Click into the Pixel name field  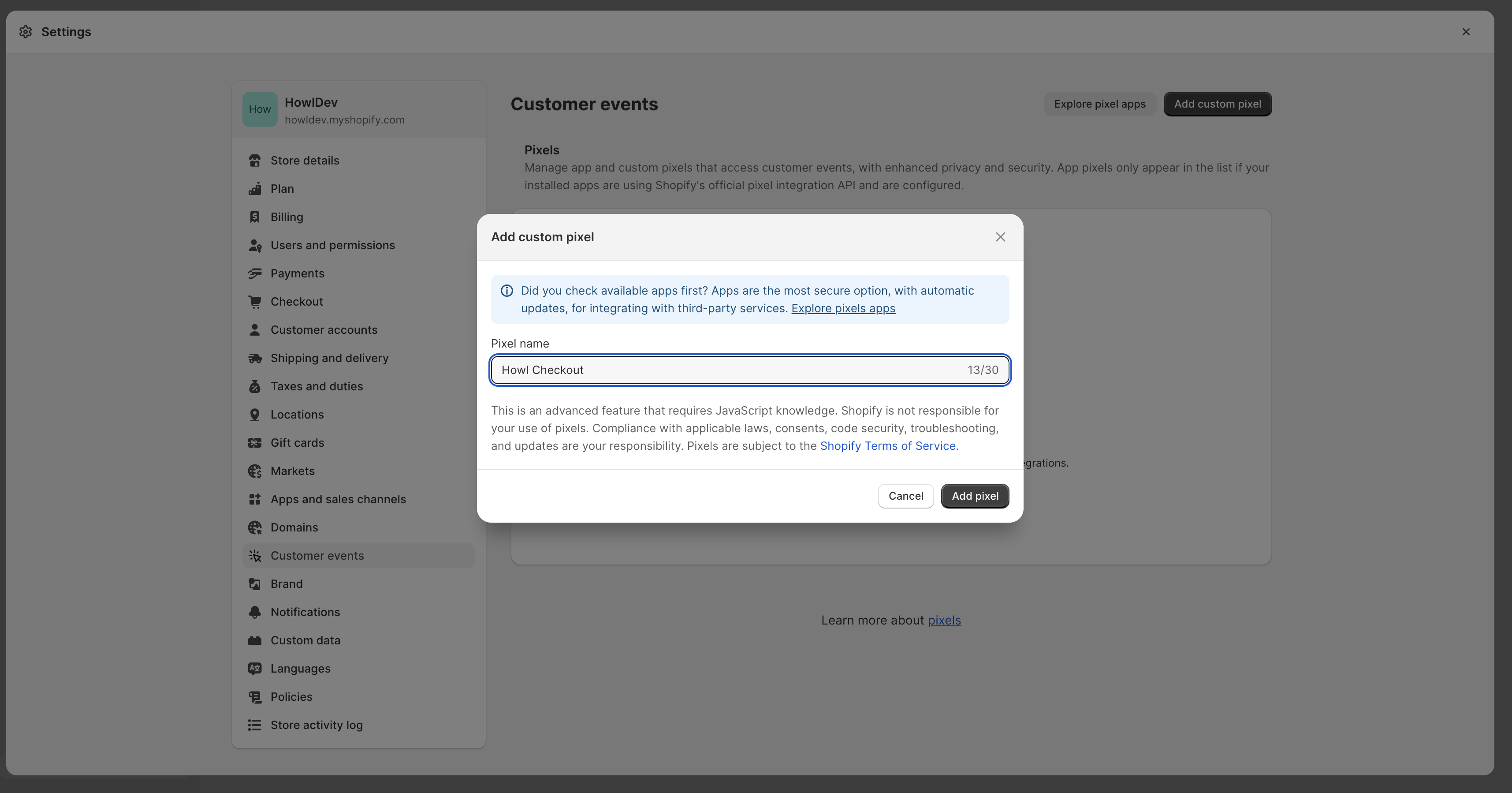(728, 370)
